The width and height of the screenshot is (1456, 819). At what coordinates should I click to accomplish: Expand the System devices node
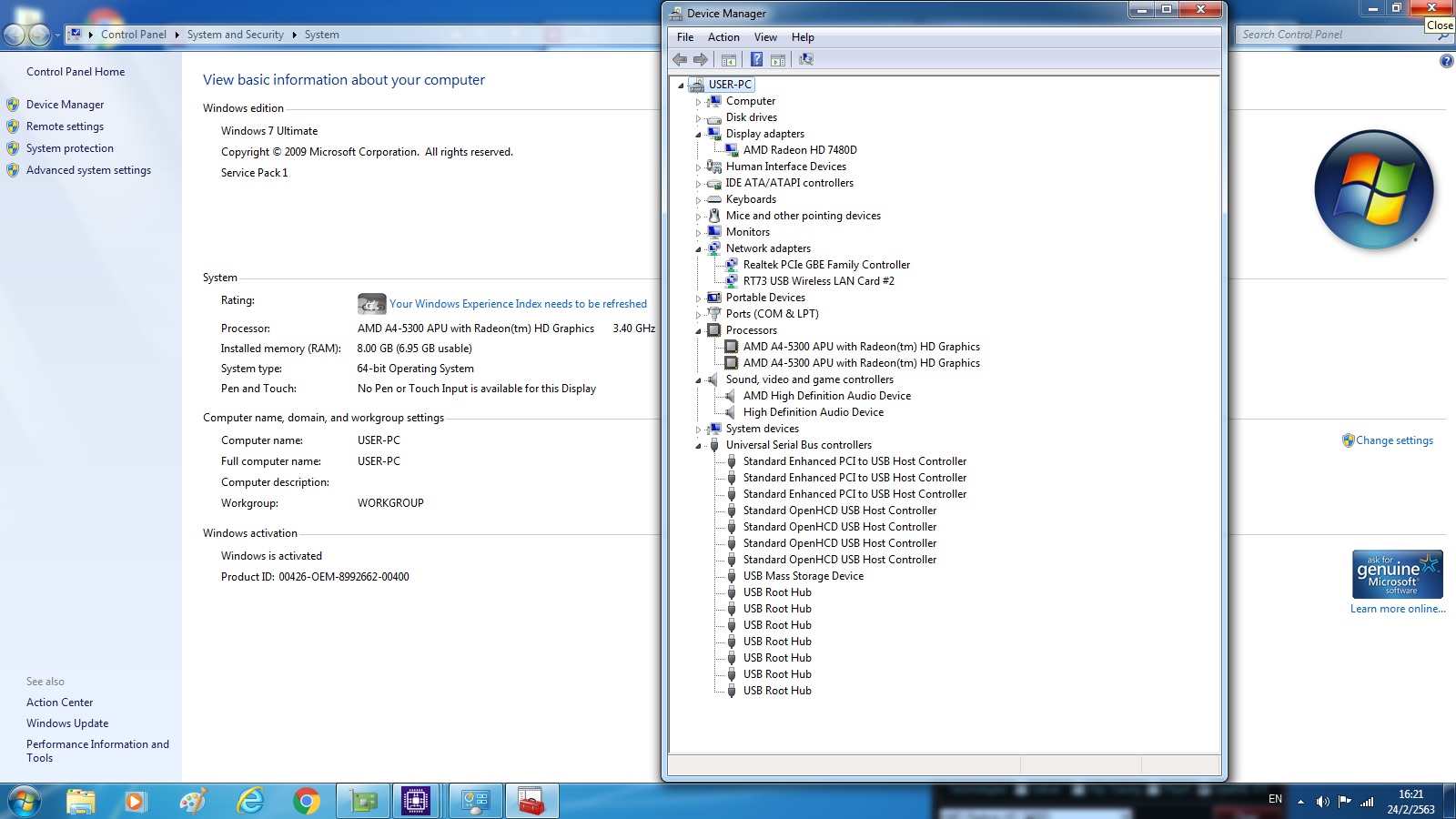(x=699, y=430)
